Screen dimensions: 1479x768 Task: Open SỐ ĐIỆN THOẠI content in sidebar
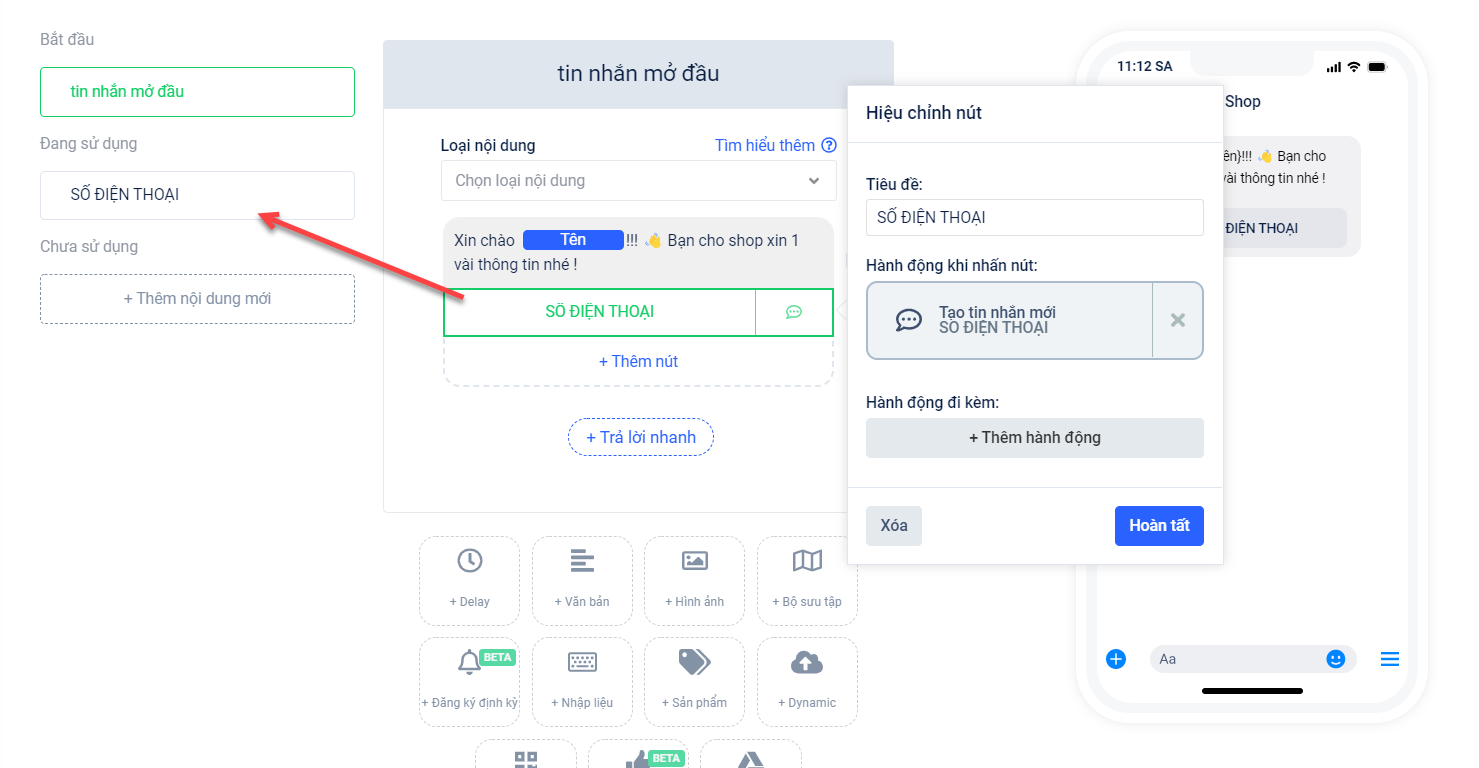click(197, 195)
